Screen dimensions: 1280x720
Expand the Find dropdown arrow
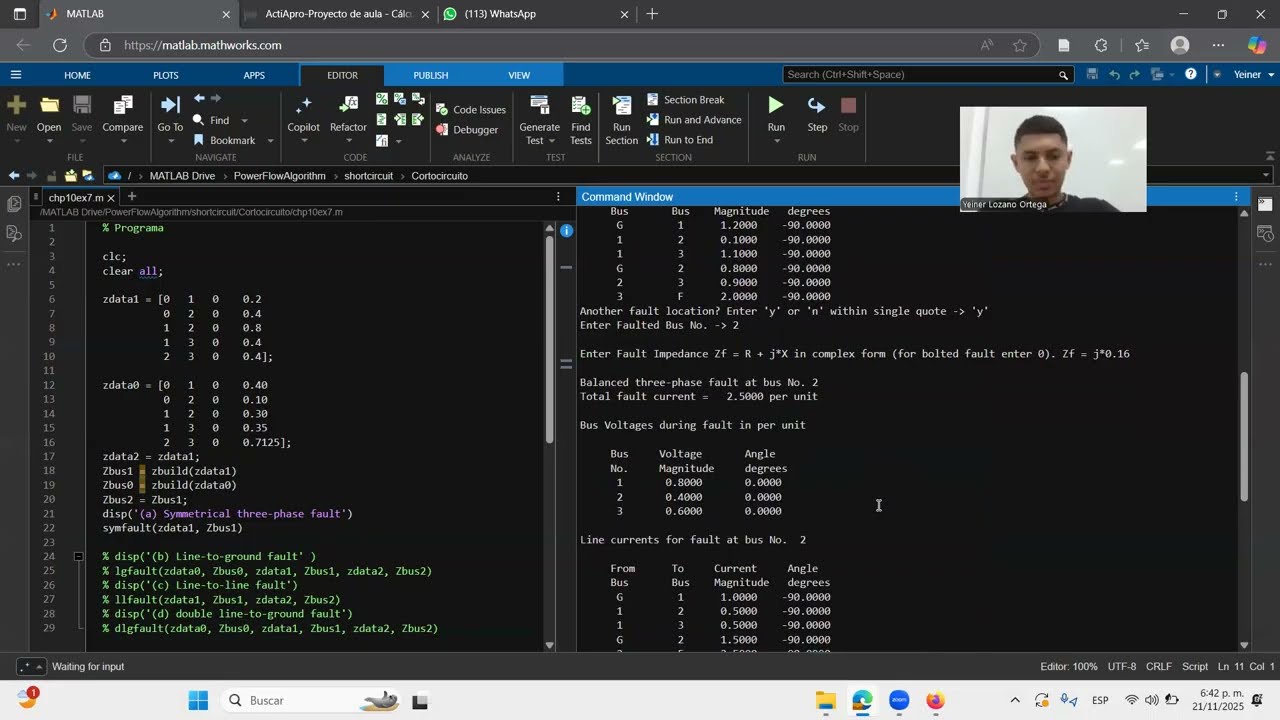coord(244,121)
